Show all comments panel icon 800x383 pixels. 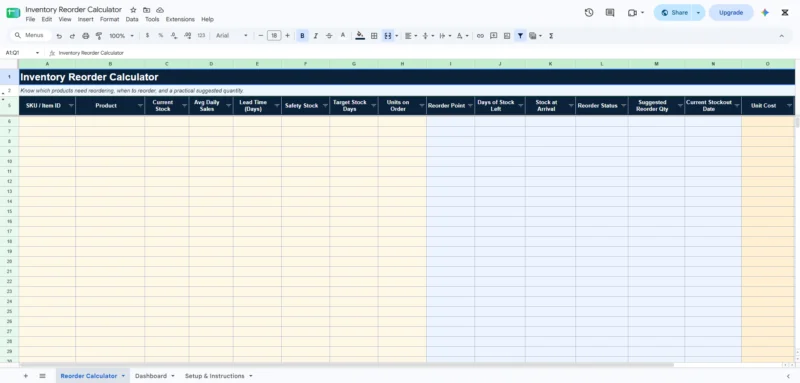[x=610, y=13]
